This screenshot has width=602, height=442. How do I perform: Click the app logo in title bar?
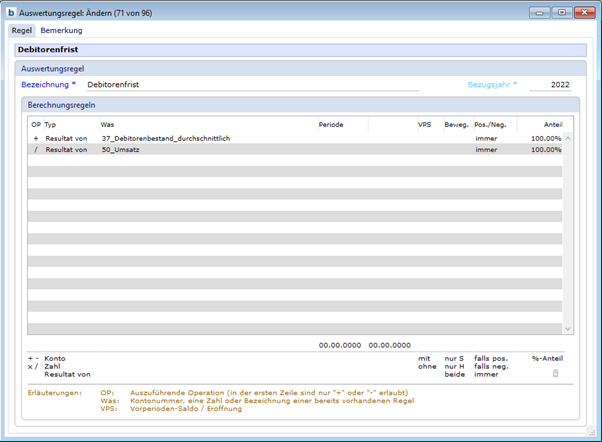coord(11,13)
